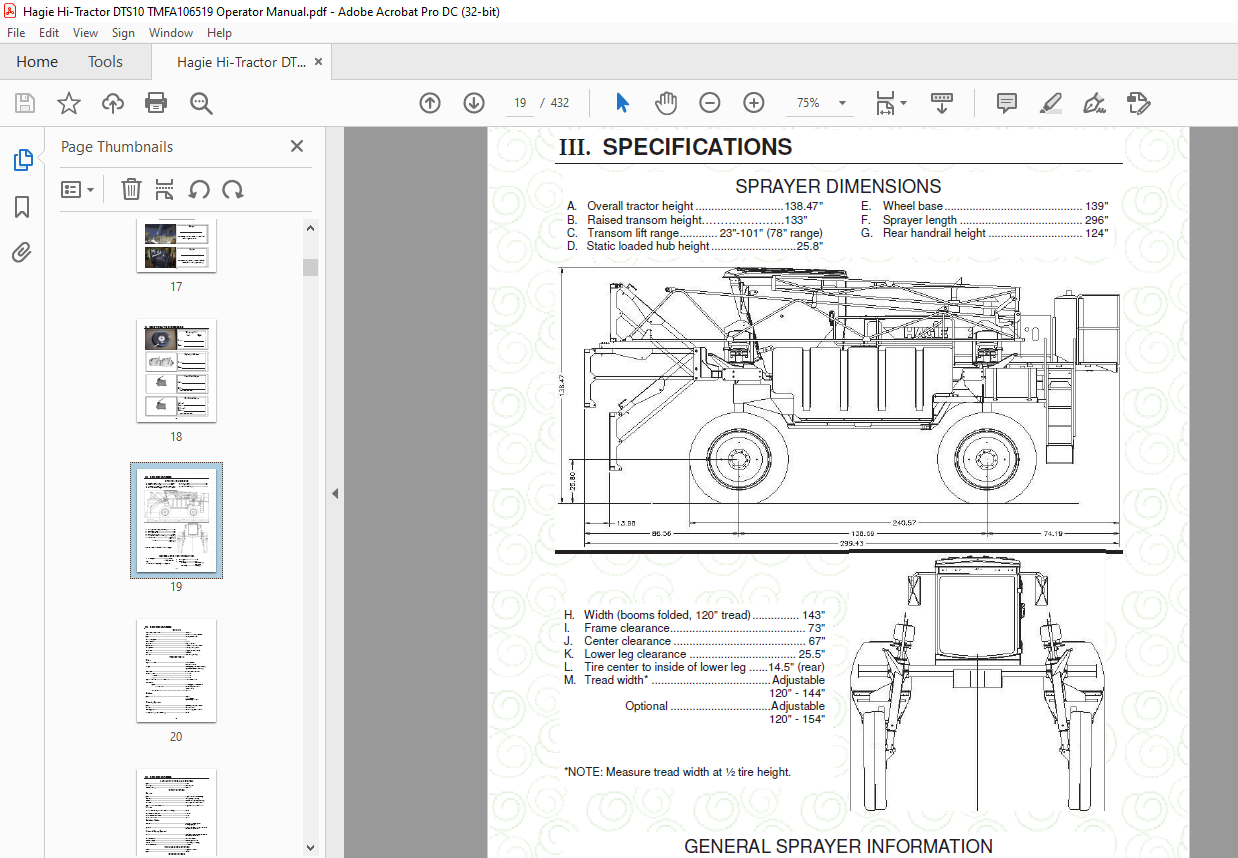Open the Edit menu

[x=49, y=33]
